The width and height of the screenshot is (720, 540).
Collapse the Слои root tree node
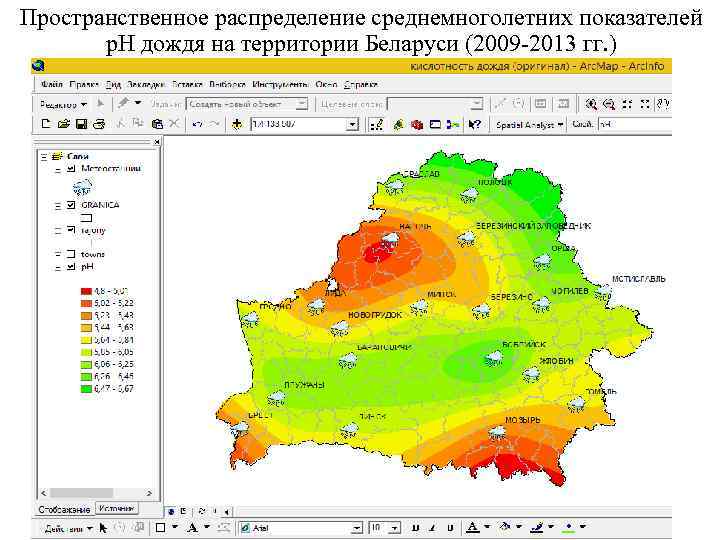tap(44, 157)
